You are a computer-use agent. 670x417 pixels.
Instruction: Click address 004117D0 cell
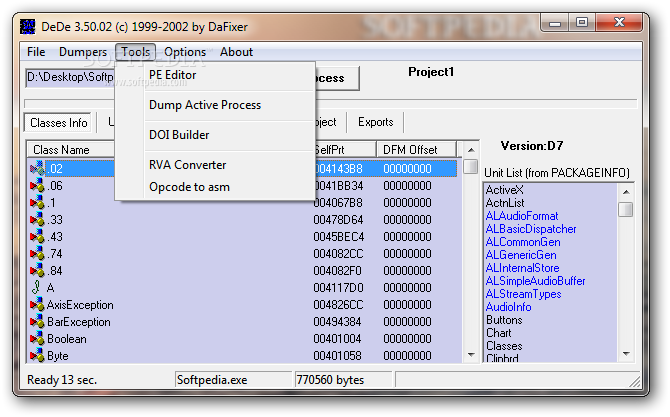pyautogui.click(x=338, y=288)
